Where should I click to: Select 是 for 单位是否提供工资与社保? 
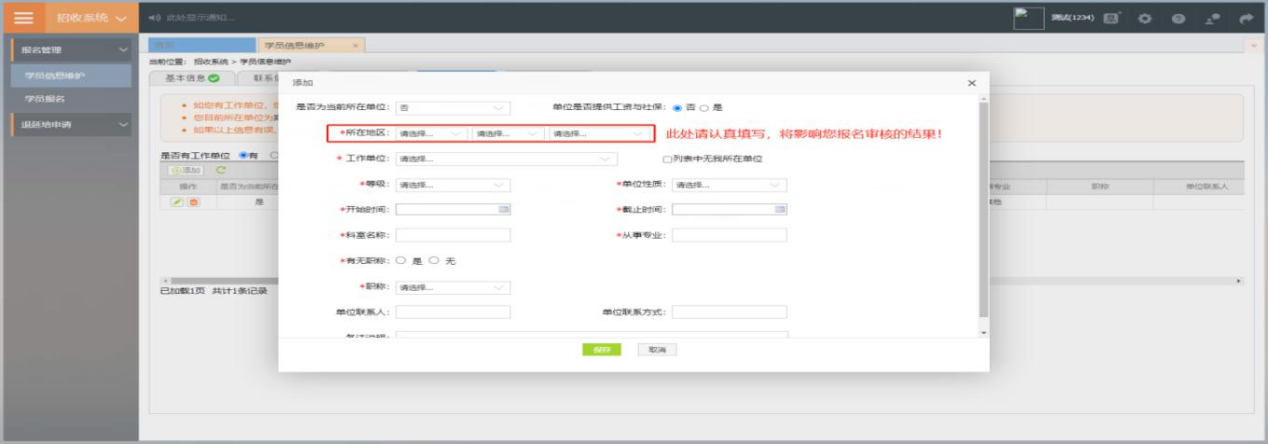click(x=704, y=107)
